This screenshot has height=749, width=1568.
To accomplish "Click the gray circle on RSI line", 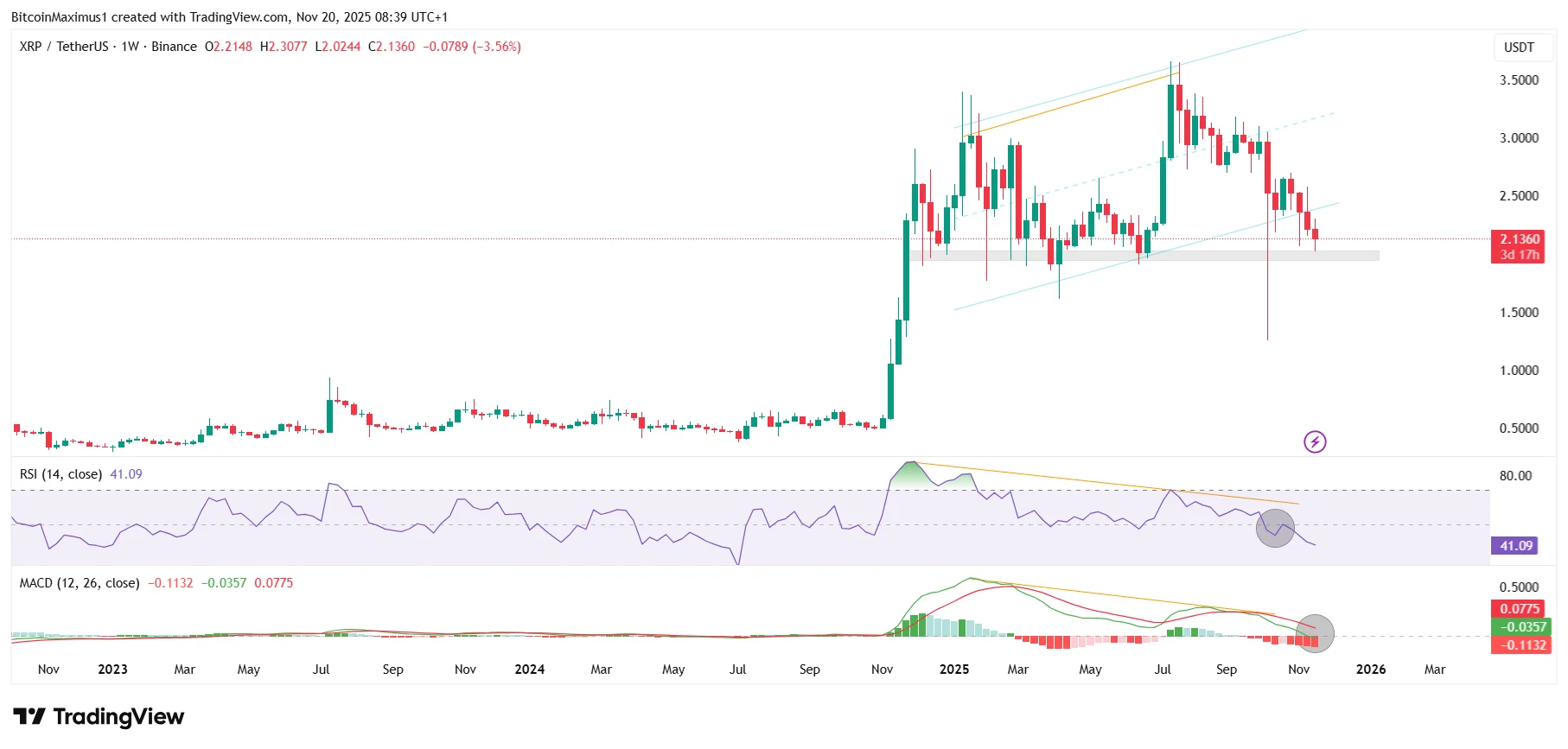I will [x=1275, y=528].
